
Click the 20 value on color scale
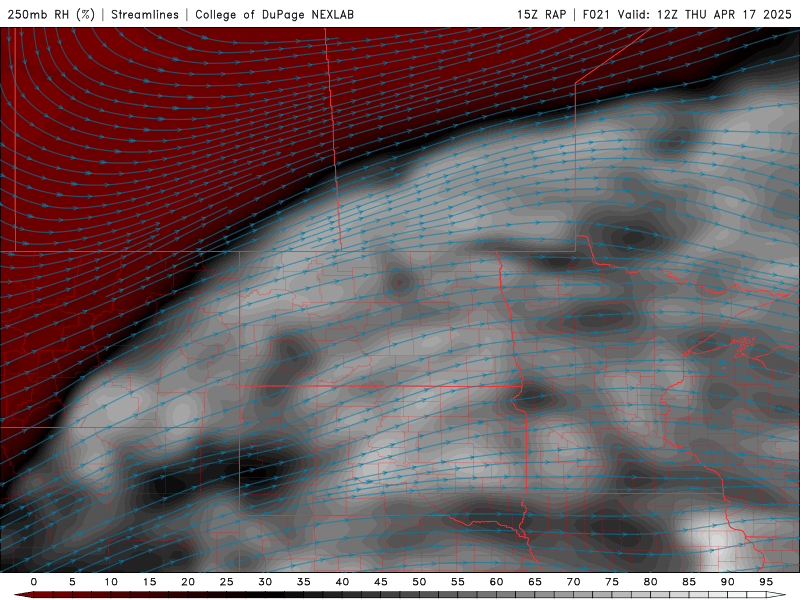[x=188, y=582]
